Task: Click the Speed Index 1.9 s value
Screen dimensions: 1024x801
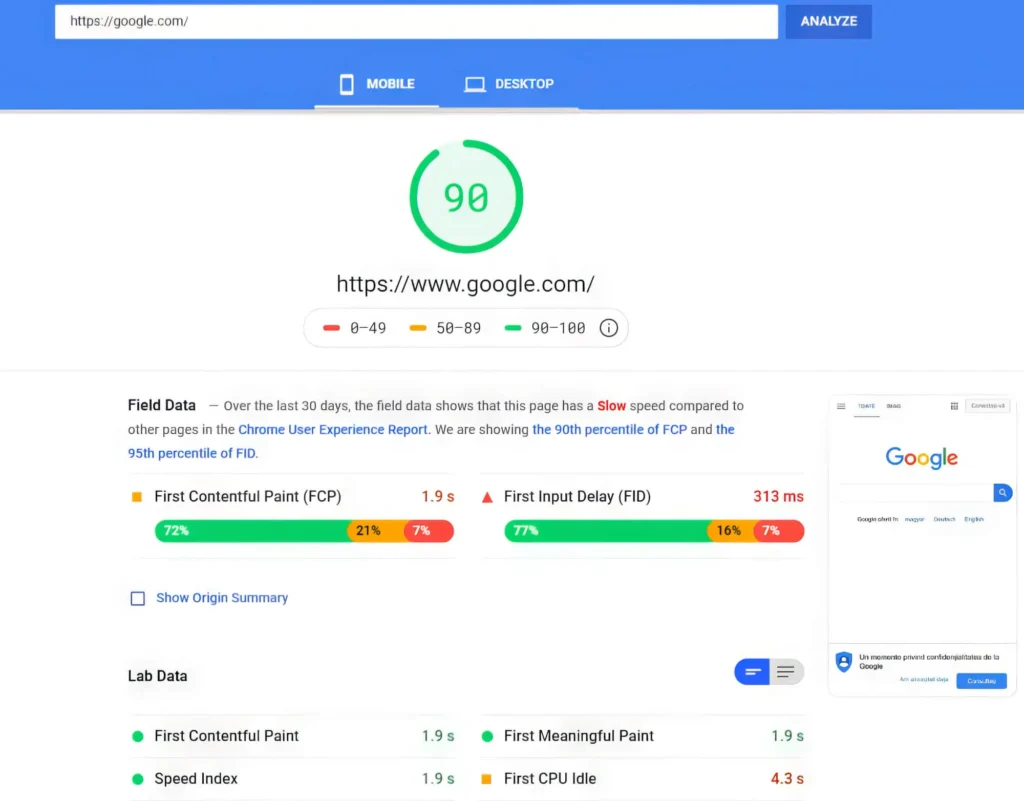Action: point(438,779)
